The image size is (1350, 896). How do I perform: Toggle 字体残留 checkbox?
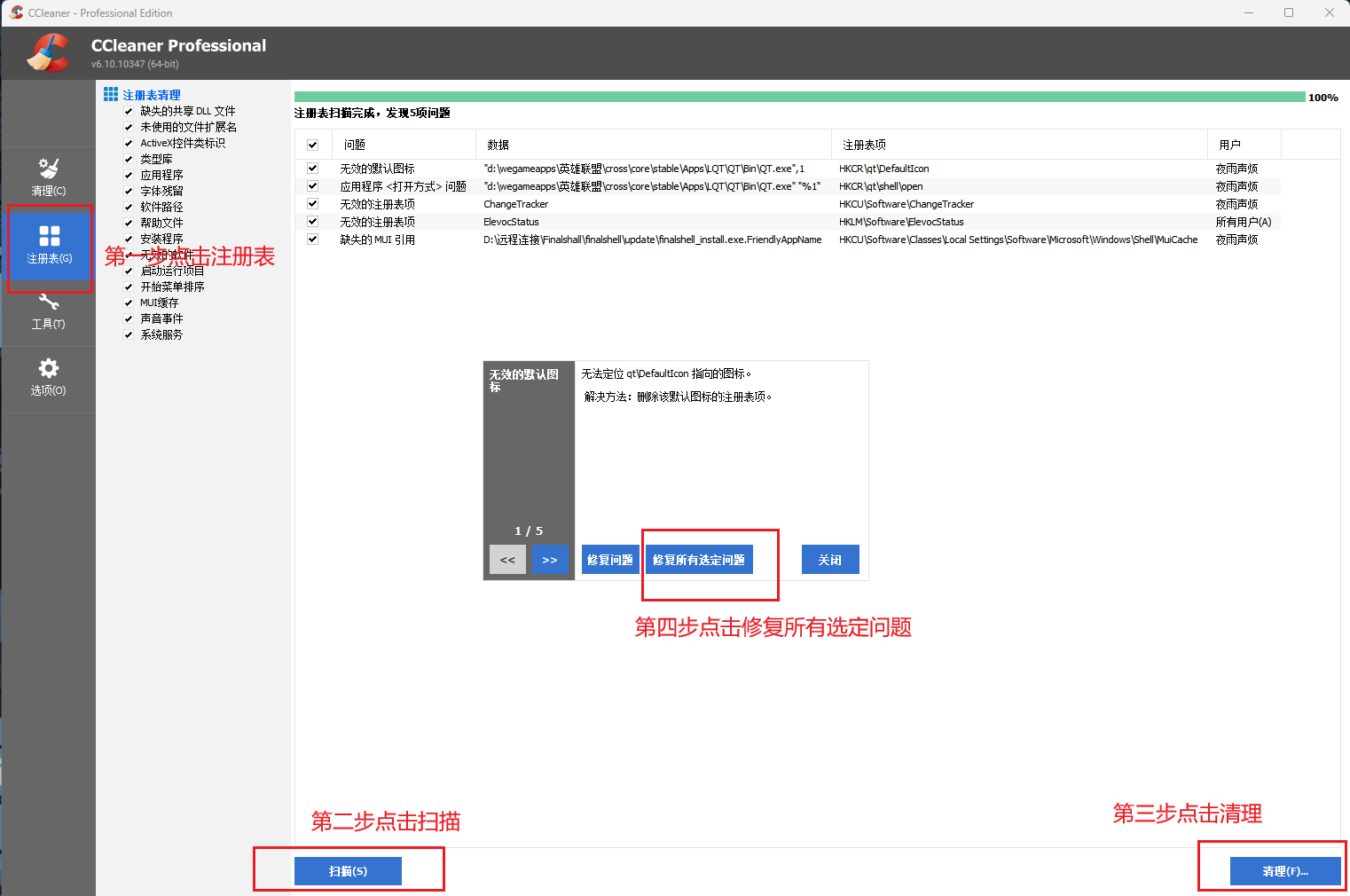(x=129, y=192)
